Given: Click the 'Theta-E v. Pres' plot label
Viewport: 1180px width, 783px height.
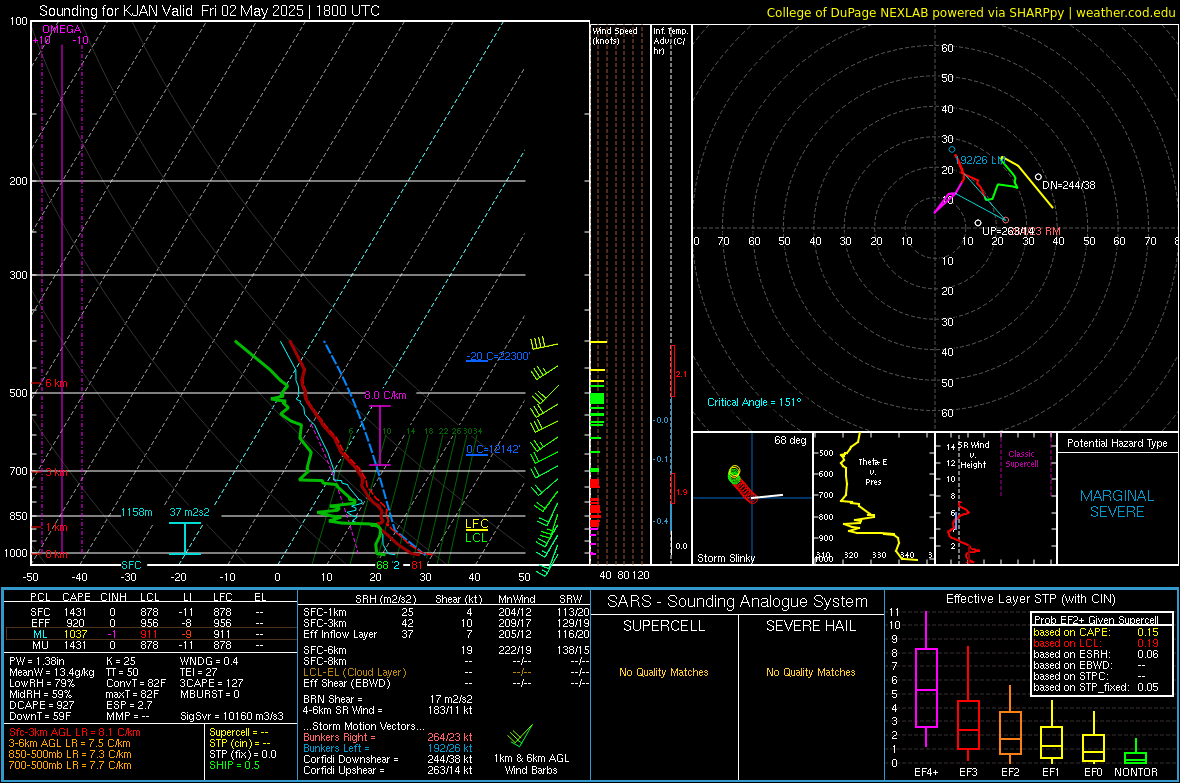Looking at the screenshot, I should (x=873, y=471).
